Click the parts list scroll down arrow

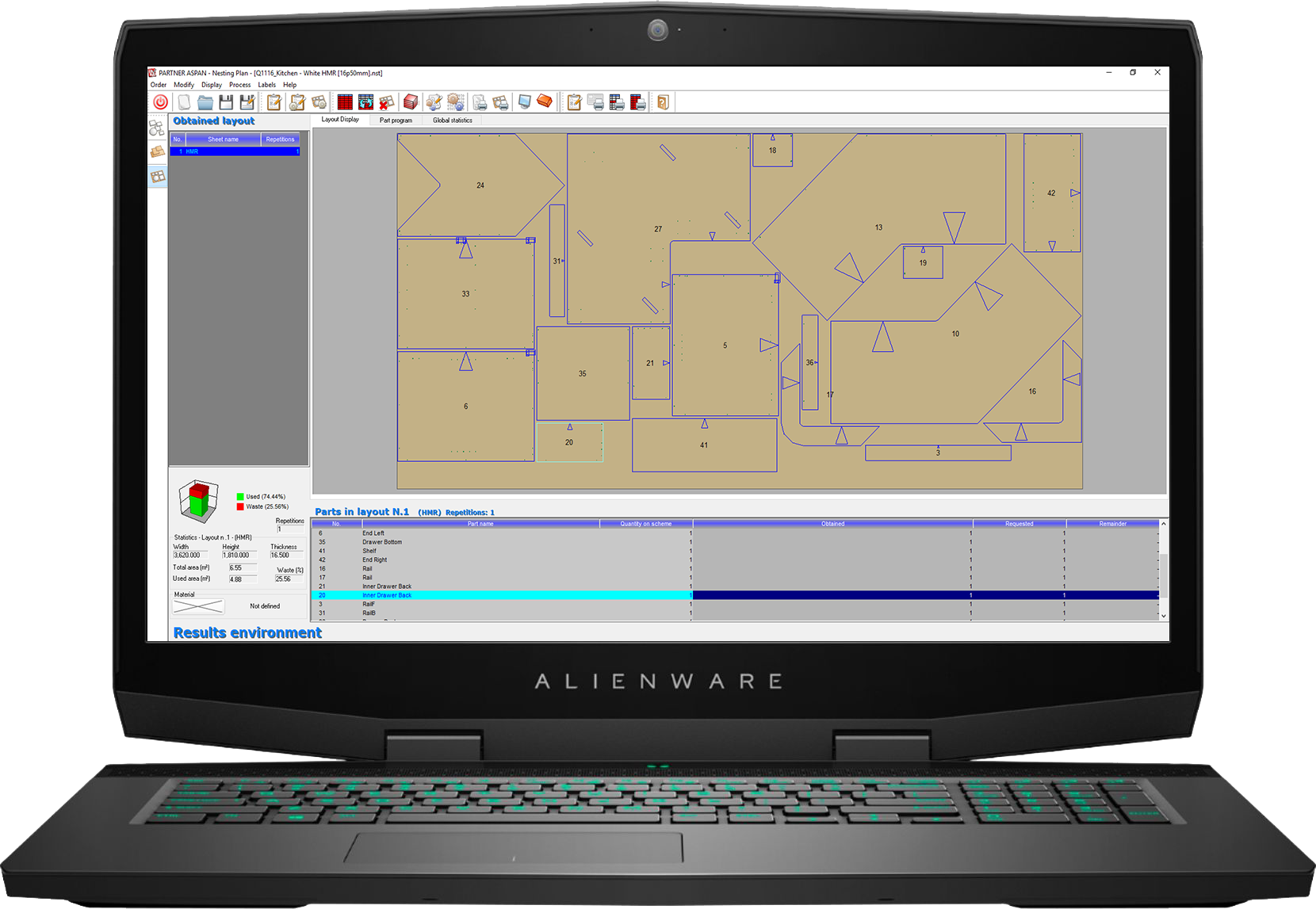pos(1164,616)
